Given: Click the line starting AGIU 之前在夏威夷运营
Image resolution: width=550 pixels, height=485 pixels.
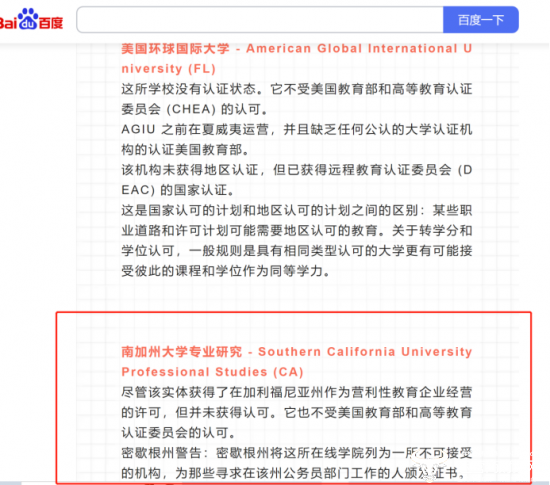Looking at the screenshot, I should click(x=296, y=129).
